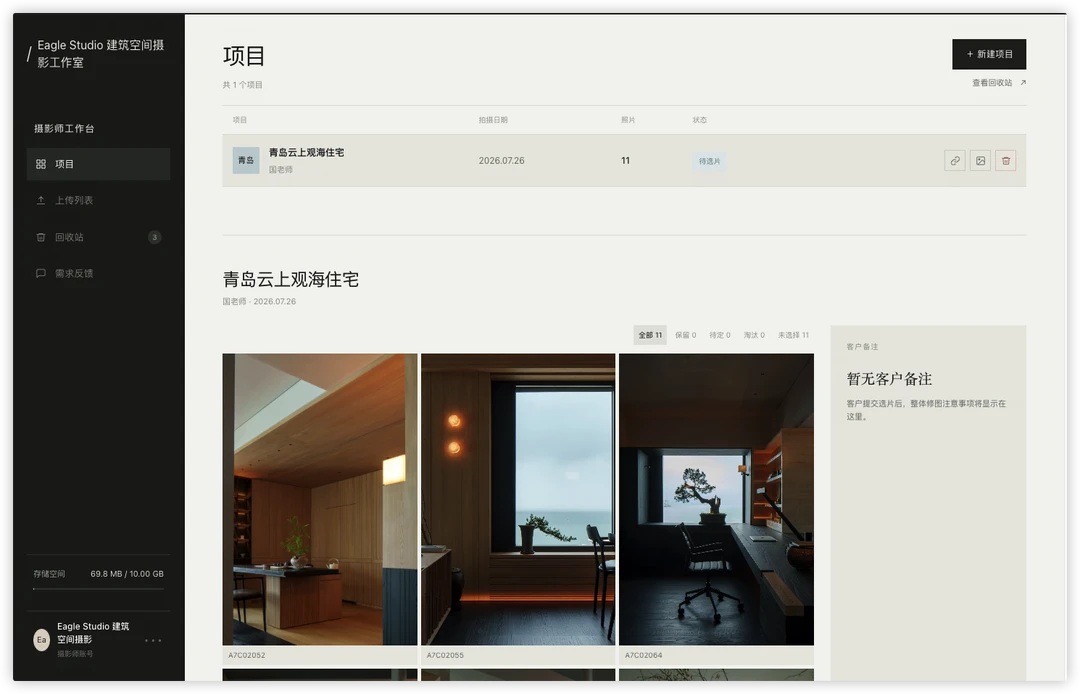Click the 摄影师工作台 sidebar heading
The image size is (1080, 694).
[x=64, y=129]
